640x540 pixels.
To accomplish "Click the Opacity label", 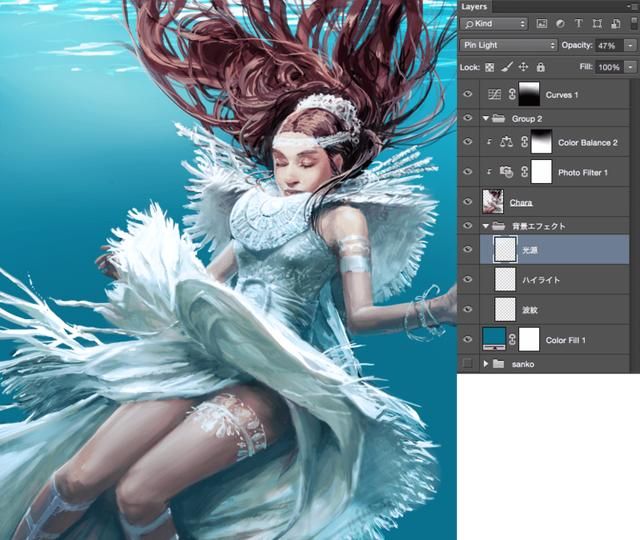I will [x=577, y=45].
